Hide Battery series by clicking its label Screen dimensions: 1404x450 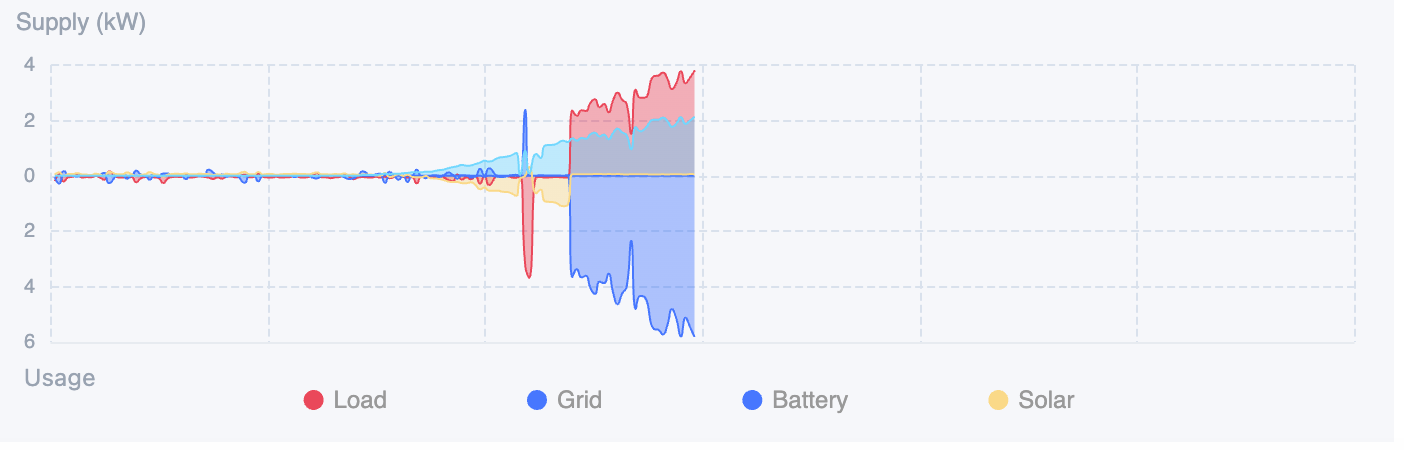810,401
